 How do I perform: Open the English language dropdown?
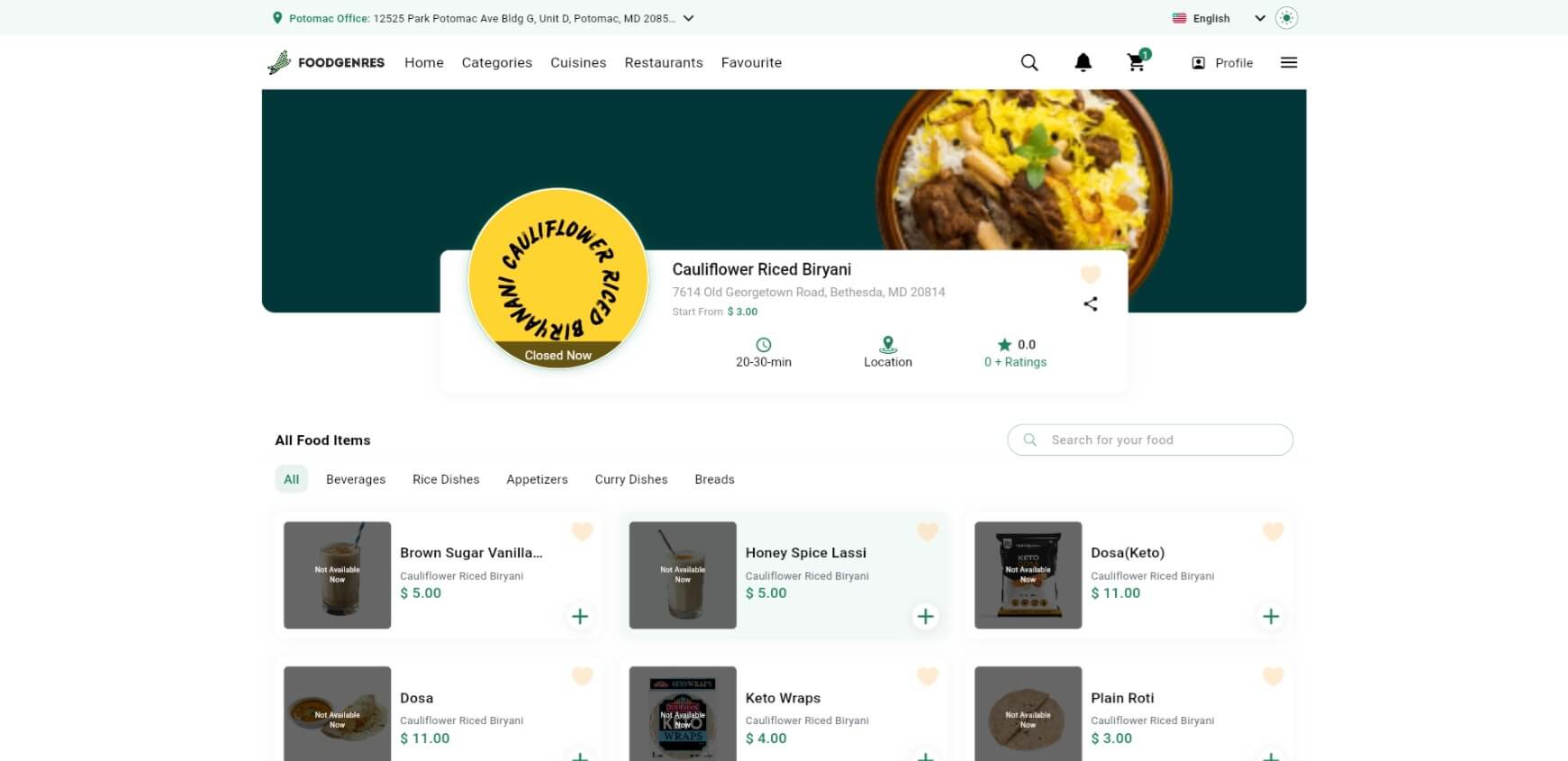(x=1260, y=18)
